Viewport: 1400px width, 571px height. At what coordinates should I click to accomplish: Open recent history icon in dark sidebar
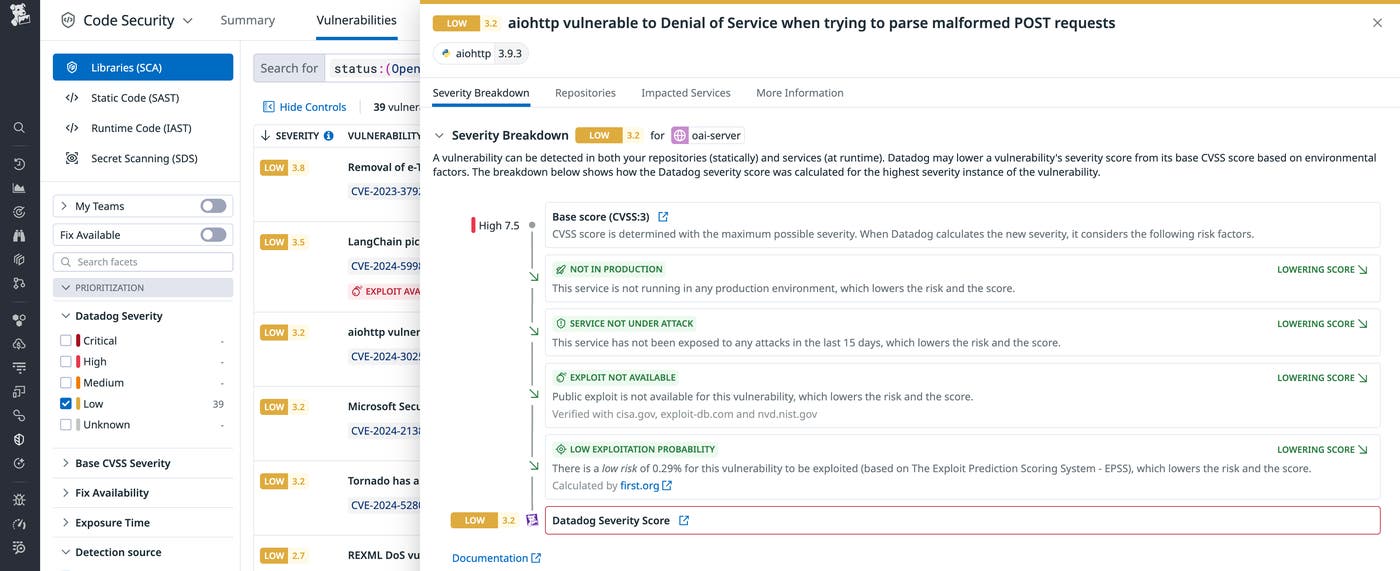[19, 164]
